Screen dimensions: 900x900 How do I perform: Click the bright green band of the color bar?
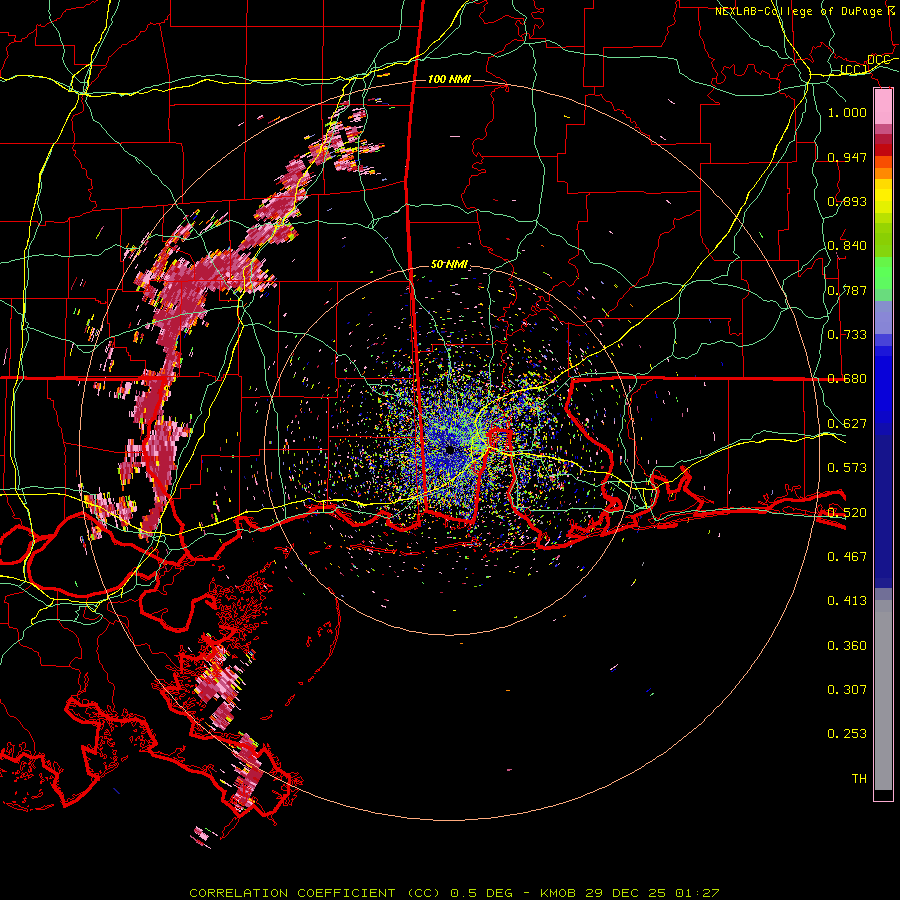pyautogui.click(x=883, y=273)
